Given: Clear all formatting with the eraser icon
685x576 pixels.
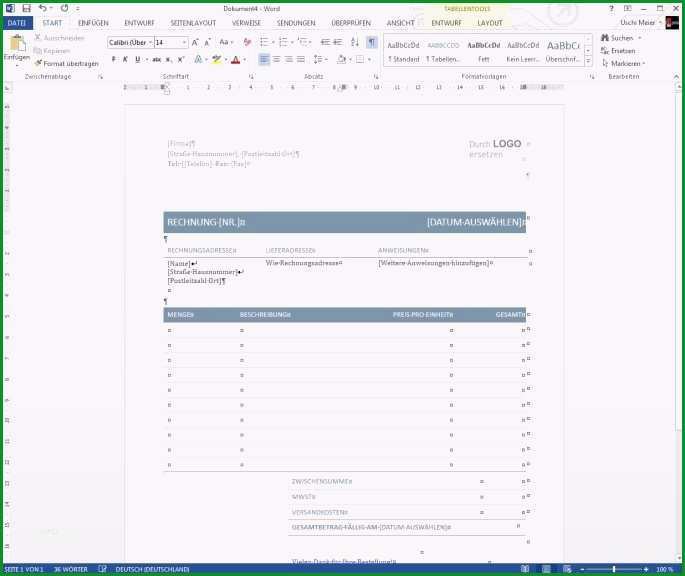Looking at the screenshot, I should 247,42.
